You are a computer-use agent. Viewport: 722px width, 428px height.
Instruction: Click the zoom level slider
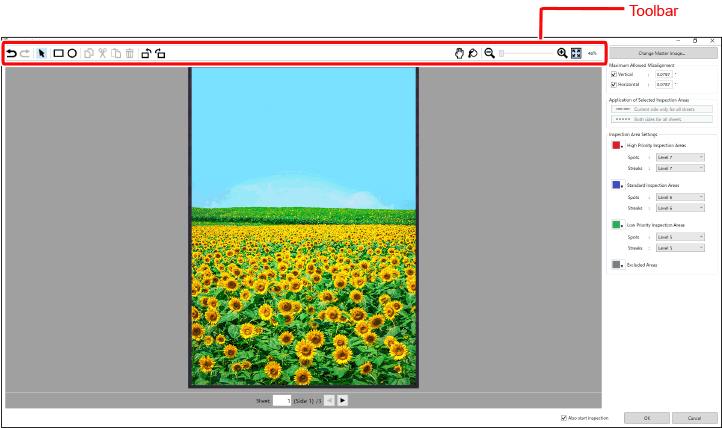527,53
